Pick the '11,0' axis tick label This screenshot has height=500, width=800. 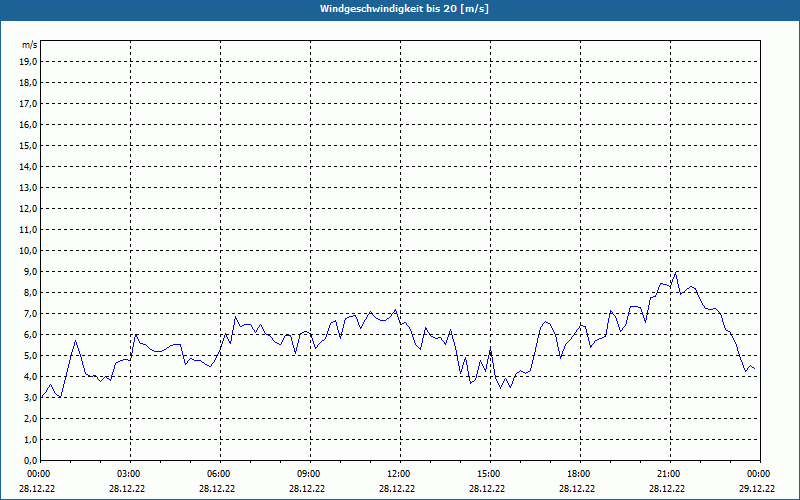[x=29, y=230]
